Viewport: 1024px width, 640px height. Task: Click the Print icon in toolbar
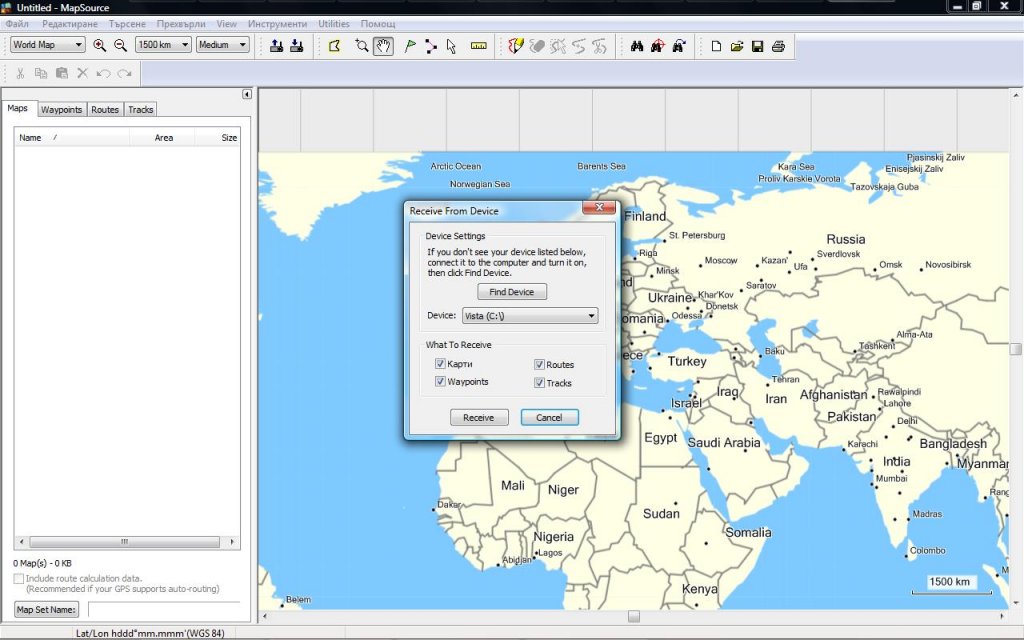point(778,45)
